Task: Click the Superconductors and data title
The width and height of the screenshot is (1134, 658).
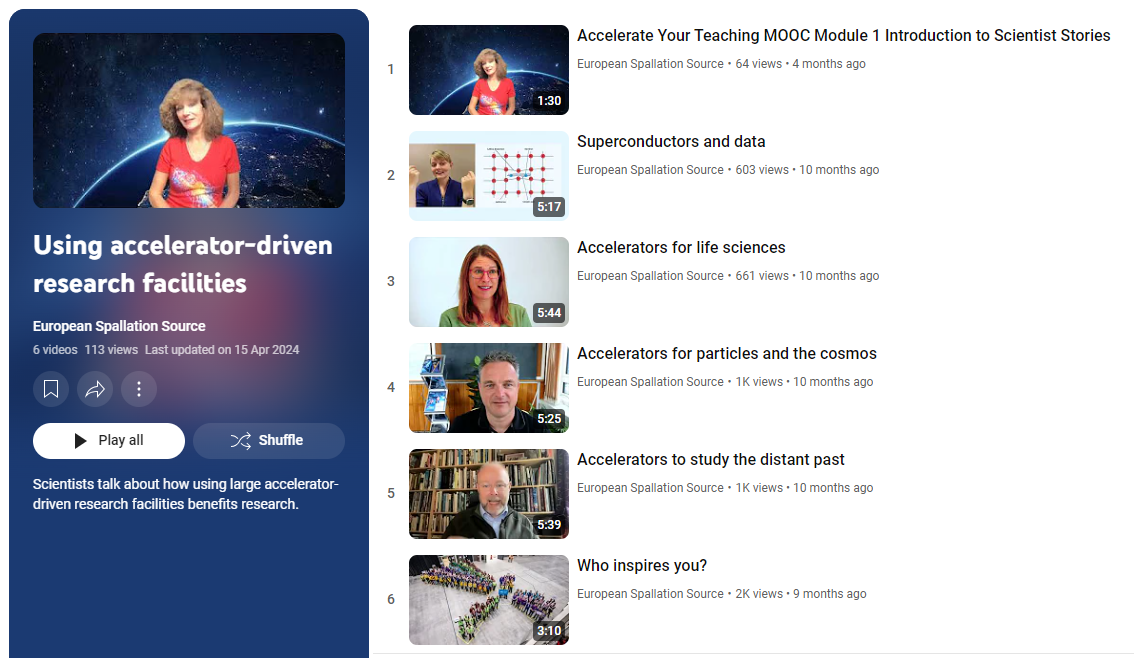Action: (671, 142)
